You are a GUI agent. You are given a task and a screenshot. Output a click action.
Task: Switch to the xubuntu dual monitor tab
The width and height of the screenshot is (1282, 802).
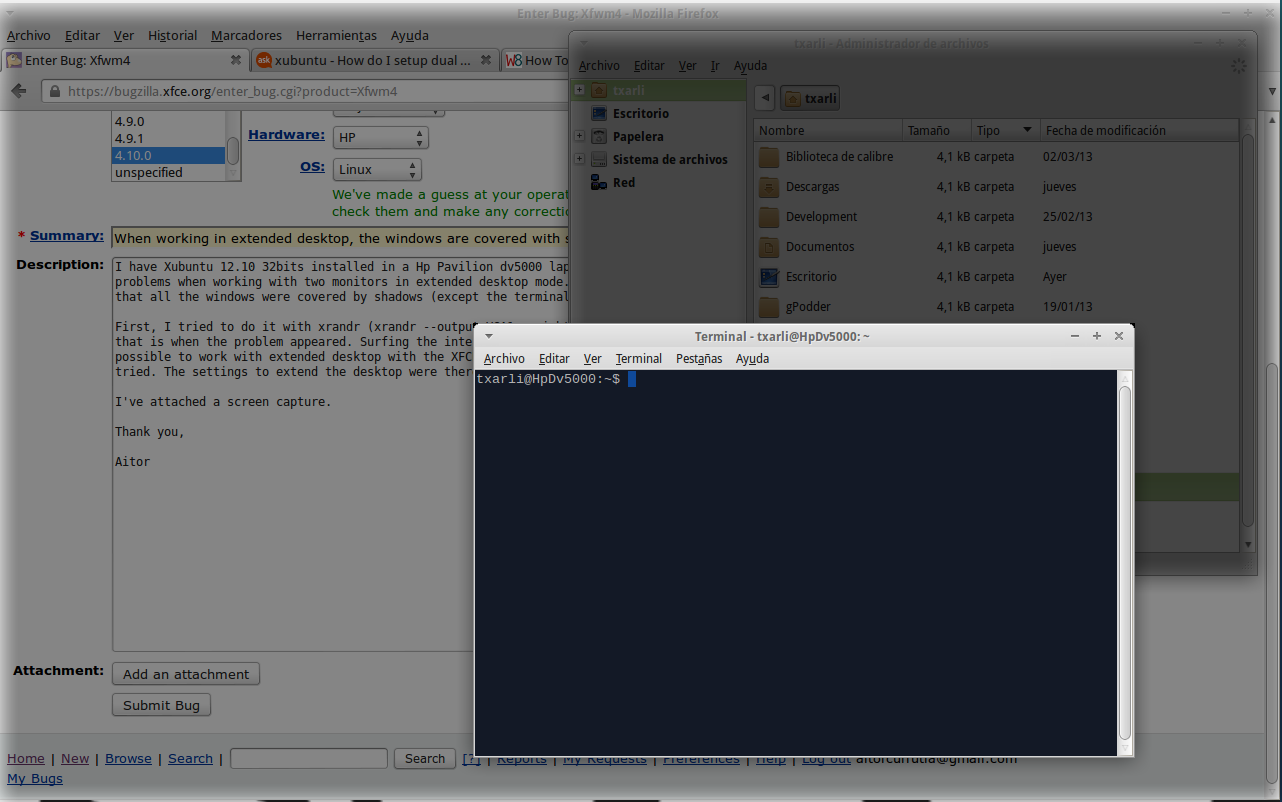(370, 60)
